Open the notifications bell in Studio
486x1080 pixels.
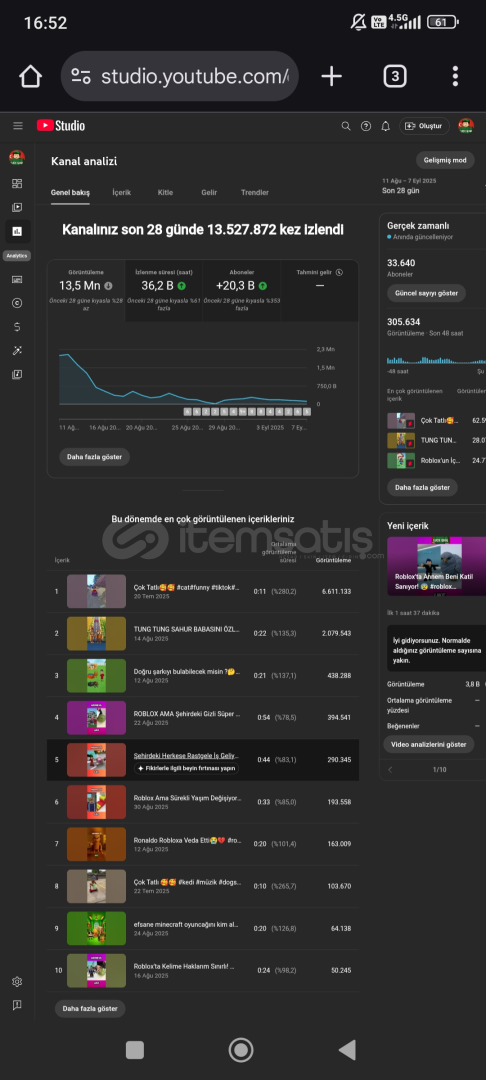[385, 126]
